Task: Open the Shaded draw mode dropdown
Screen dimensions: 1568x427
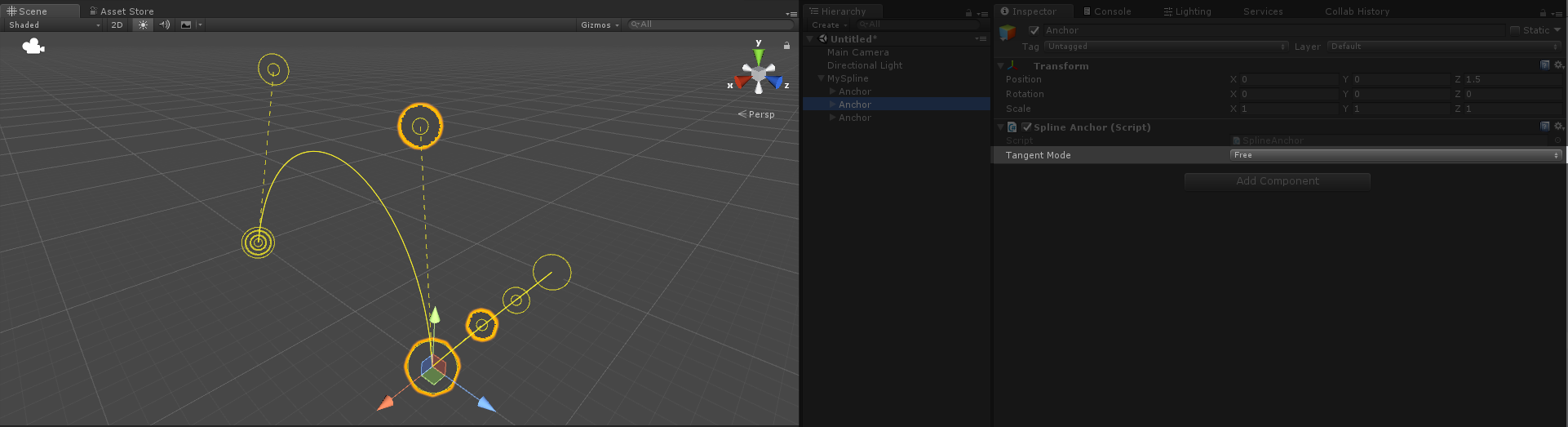Action: pyautogui.click(x=54, y=24)
